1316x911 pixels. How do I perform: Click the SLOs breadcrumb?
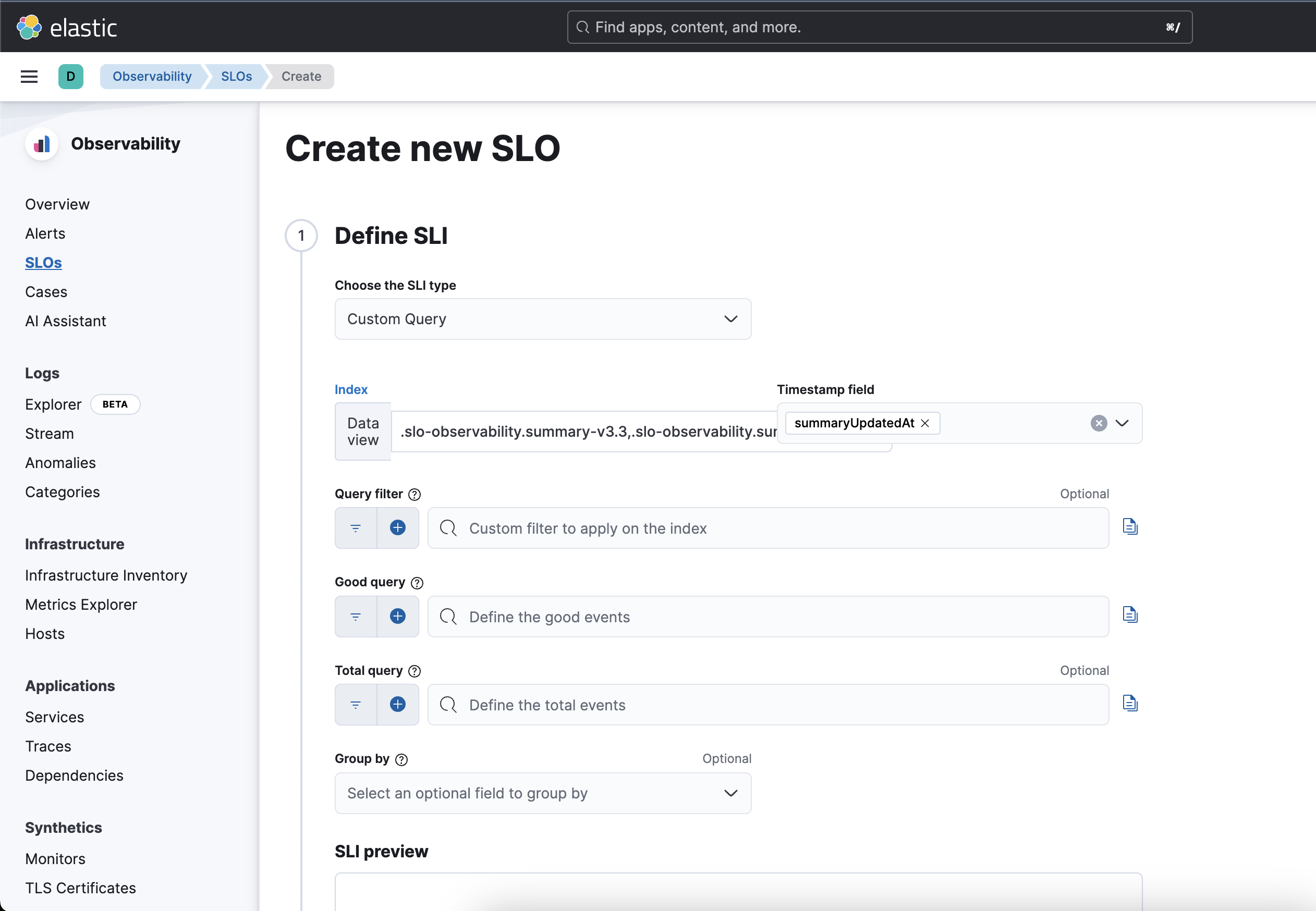(x=236, y=77)
